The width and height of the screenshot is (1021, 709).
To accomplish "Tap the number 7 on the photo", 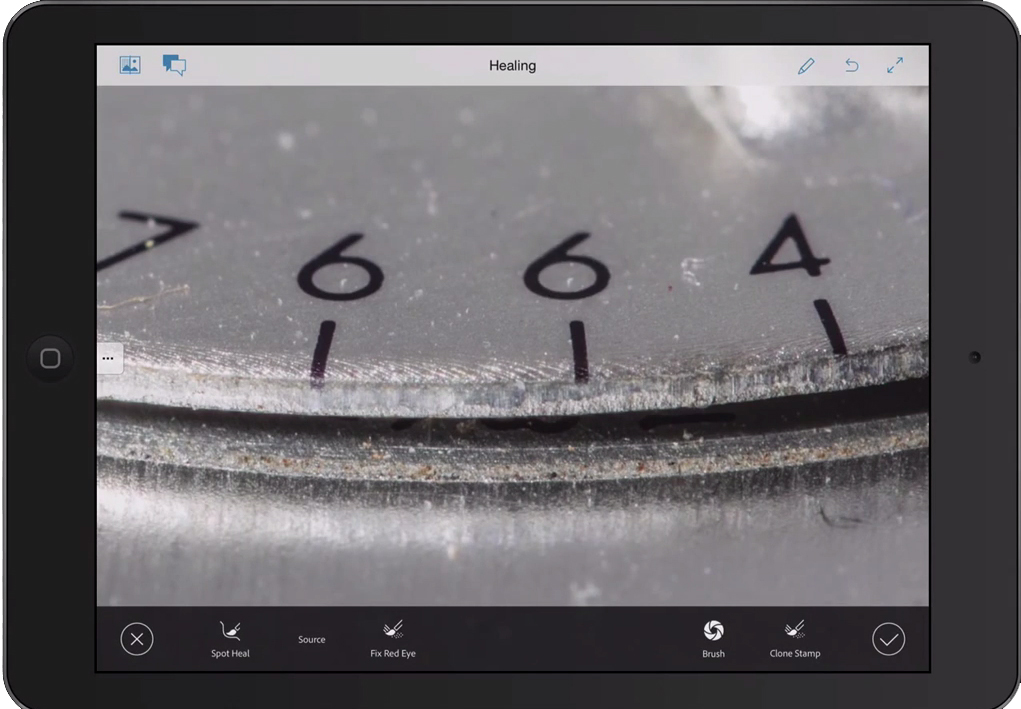I will (150, 238).
